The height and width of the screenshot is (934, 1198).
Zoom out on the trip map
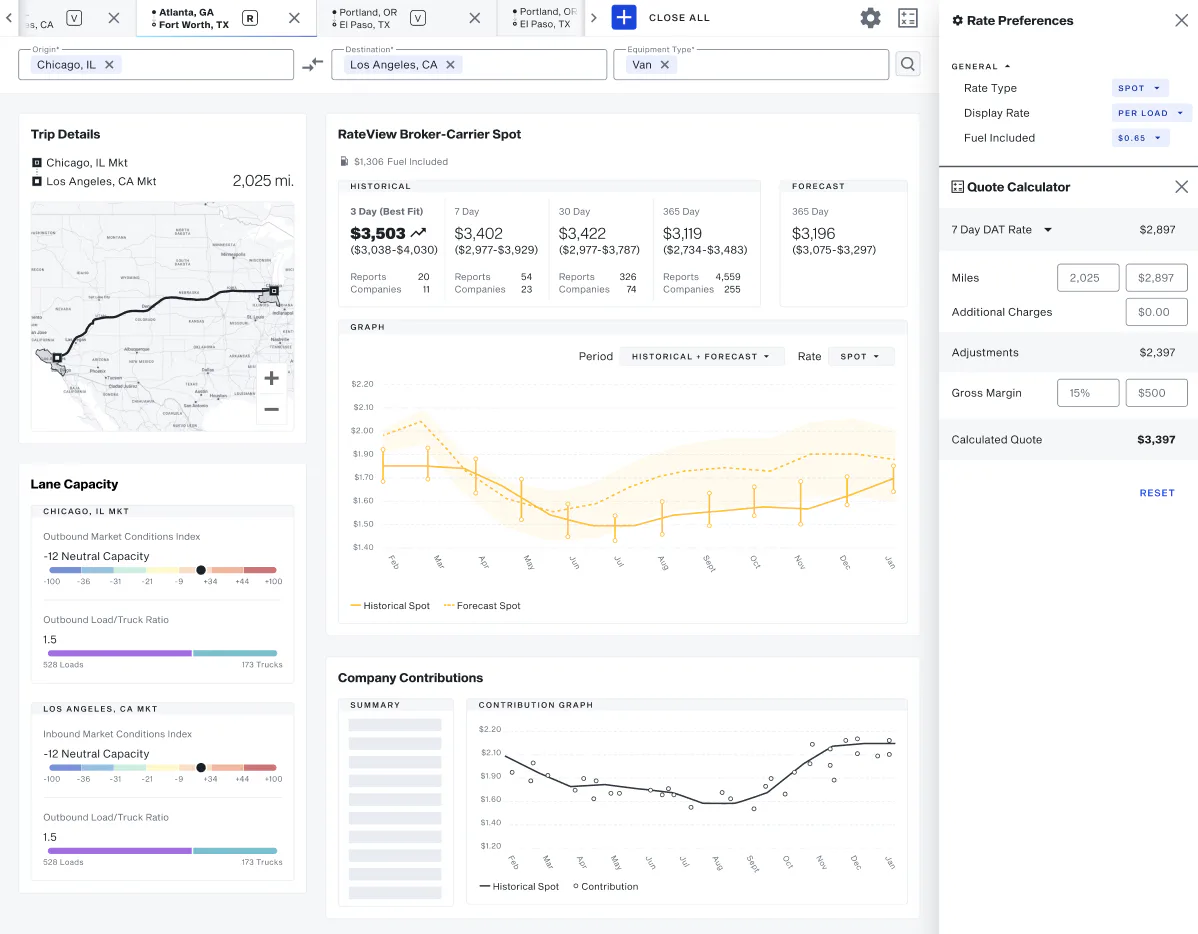pos(271,410)
